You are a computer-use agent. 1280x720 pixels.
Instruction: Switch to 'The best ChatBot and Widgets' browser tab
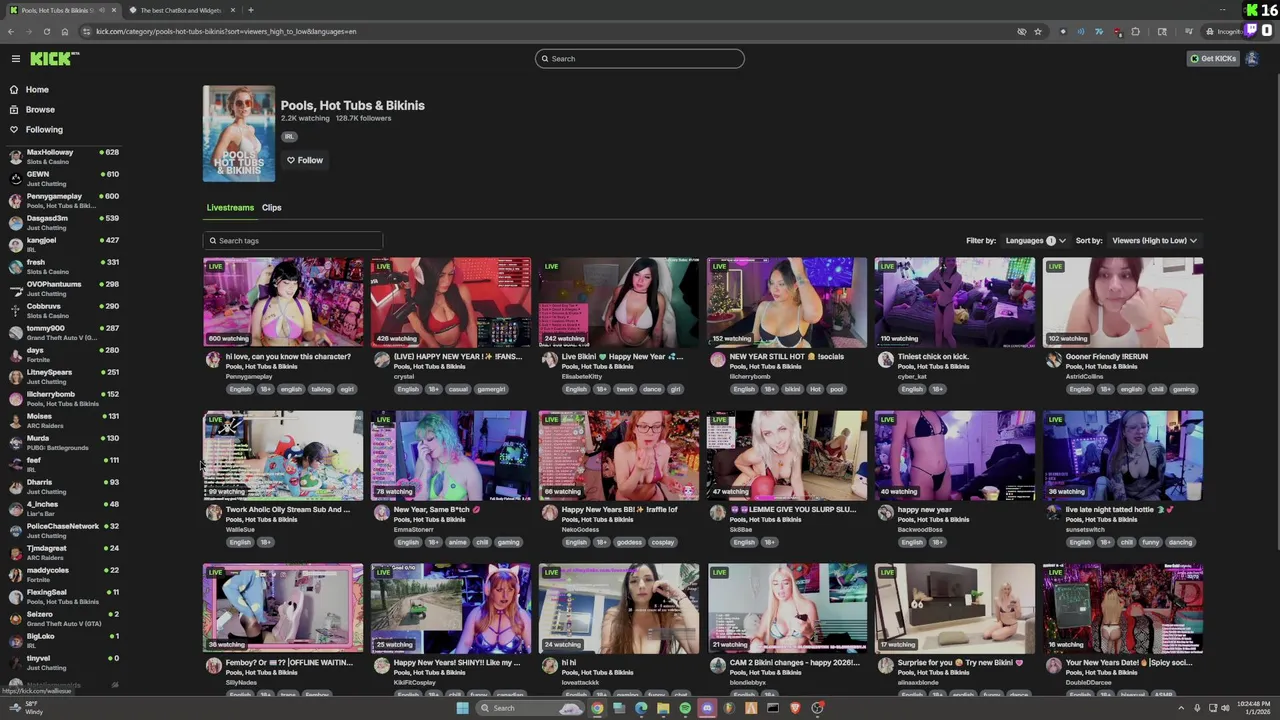tap(180, 10)
